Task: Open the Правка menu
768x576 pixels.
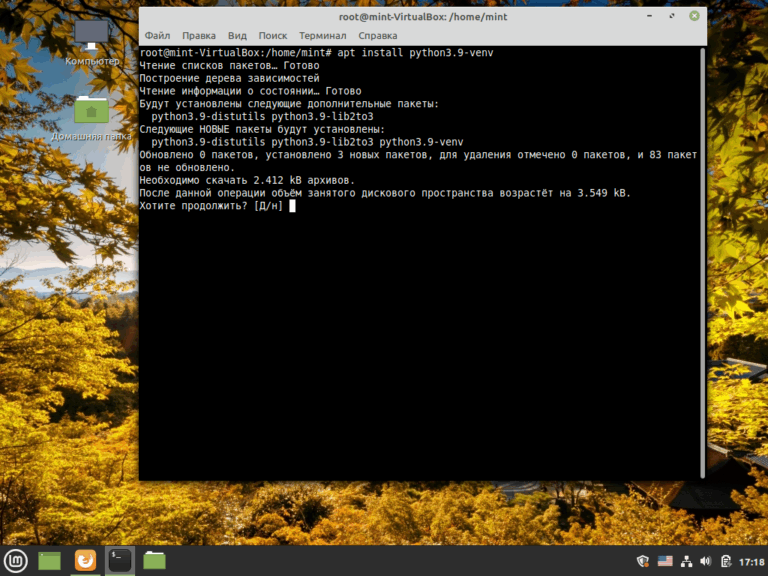Action: pos(199,36)
